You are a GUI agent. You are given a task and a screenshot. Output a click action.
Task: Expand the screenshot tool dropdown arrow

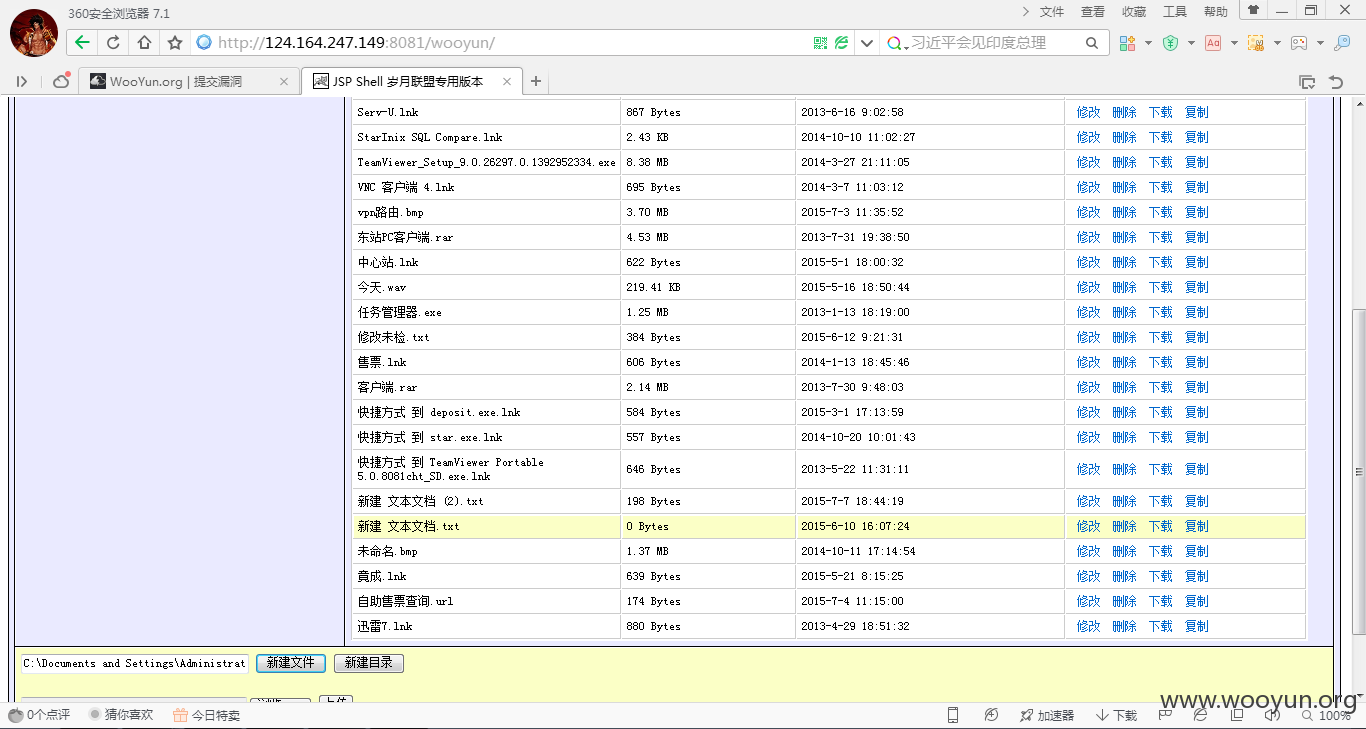click(1277, 43)
